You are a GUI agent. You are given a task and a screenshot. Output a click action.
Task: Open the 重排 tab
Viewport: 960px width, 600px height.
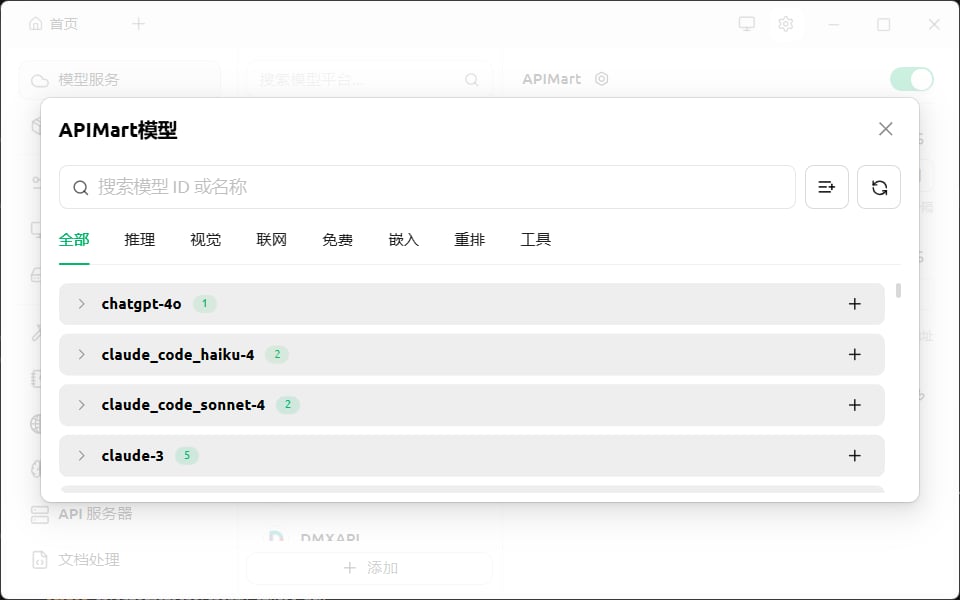[470, 239]
